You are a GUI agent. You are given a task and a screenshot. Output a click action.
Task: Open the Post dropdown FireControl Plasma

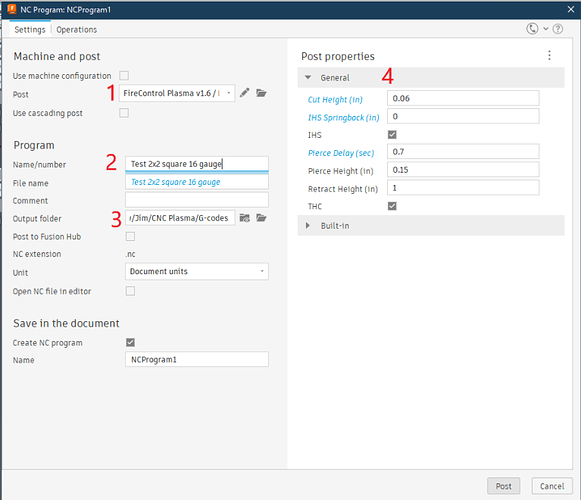coord(177,93)
